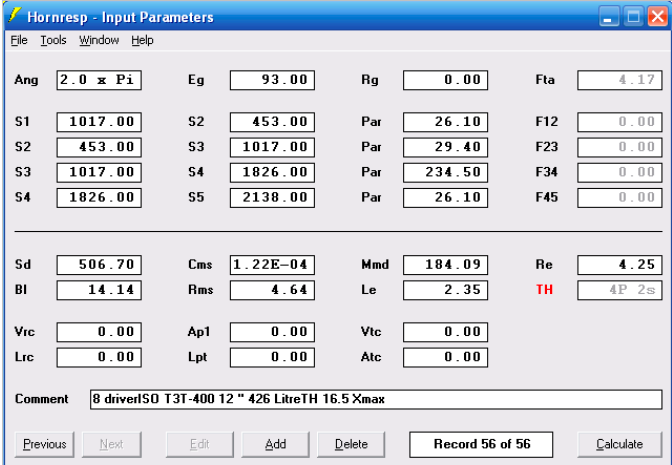The width and height of the screenshot is (672, 465).
Task: Click the Record 56 of 56 box
Action: (481, 444)
